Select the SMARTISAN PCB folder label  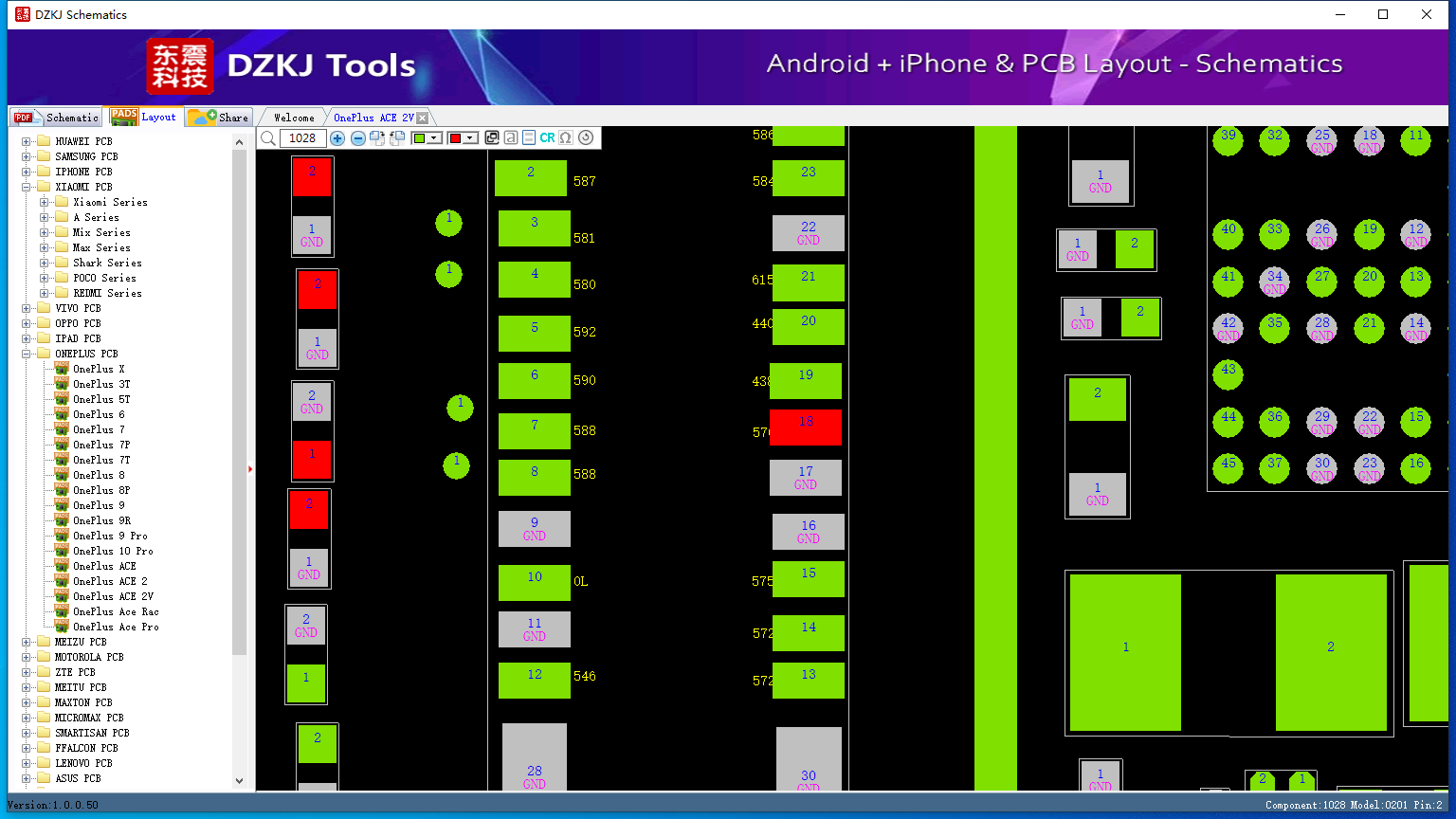(92, 733)
